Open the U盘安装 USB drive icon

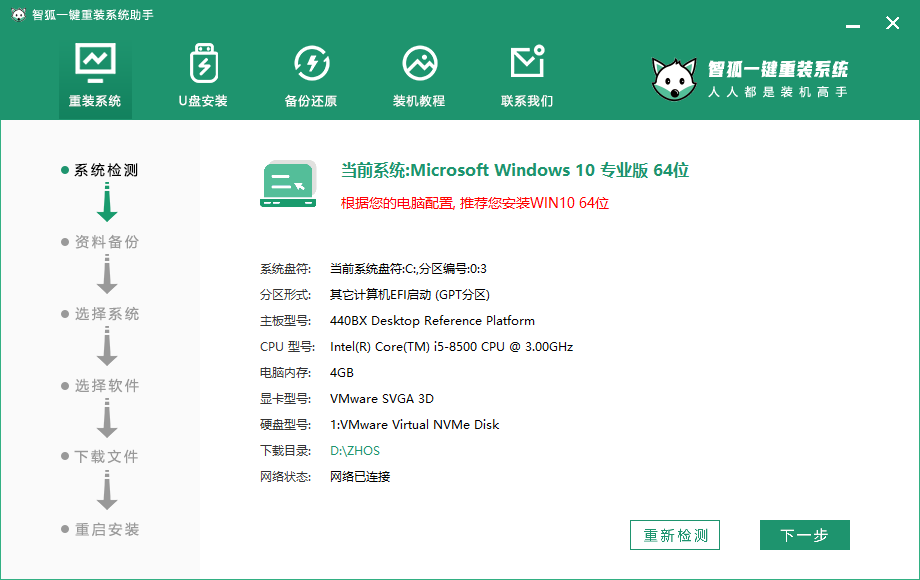coord(203,64)
